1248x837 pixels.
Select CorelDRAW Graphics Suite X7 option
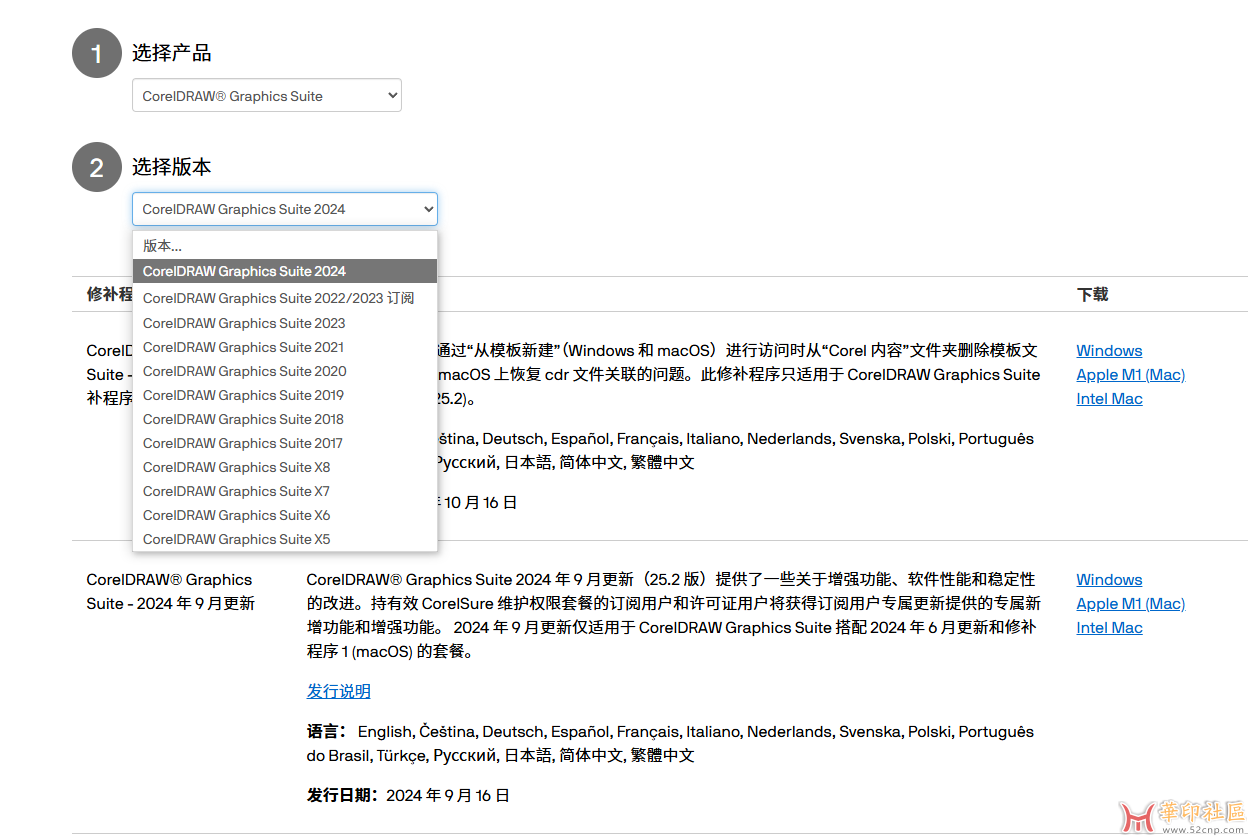click(285, 491)
